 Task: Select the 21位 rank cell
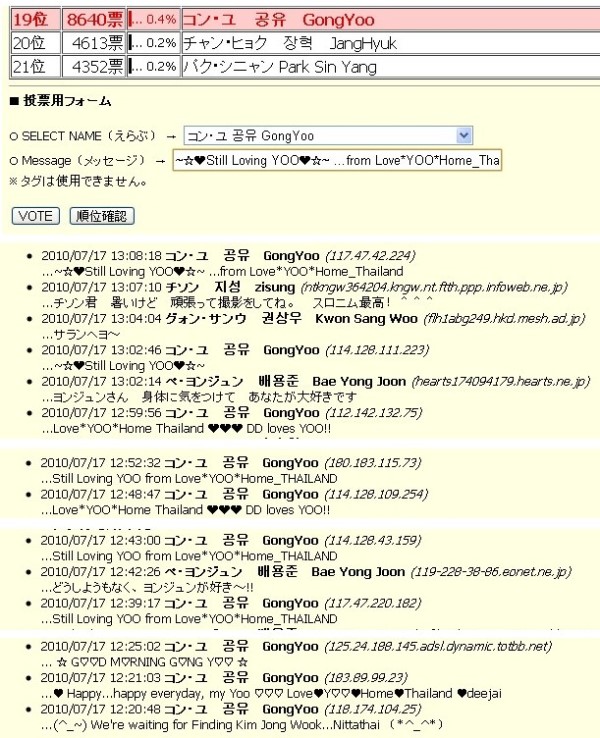pos(35,66)
